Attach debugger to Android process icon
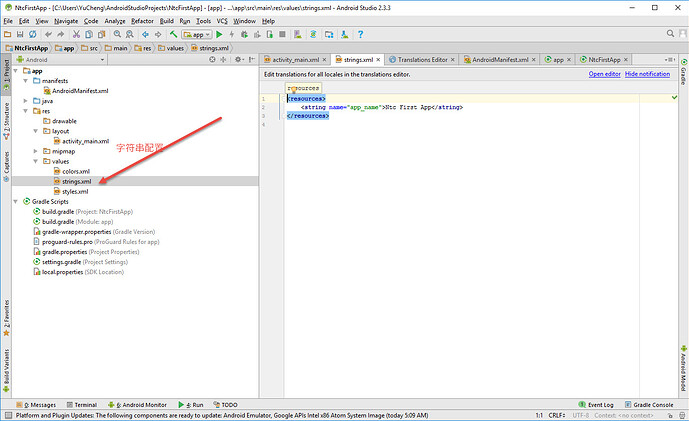689x421 pixels. [270, 34]
